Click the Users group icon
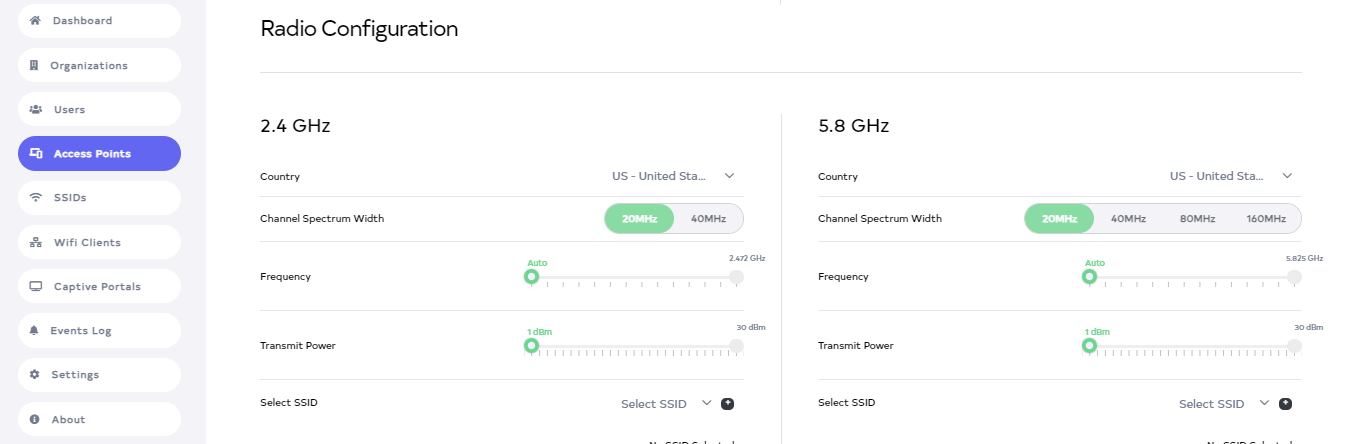 point(35,110)
